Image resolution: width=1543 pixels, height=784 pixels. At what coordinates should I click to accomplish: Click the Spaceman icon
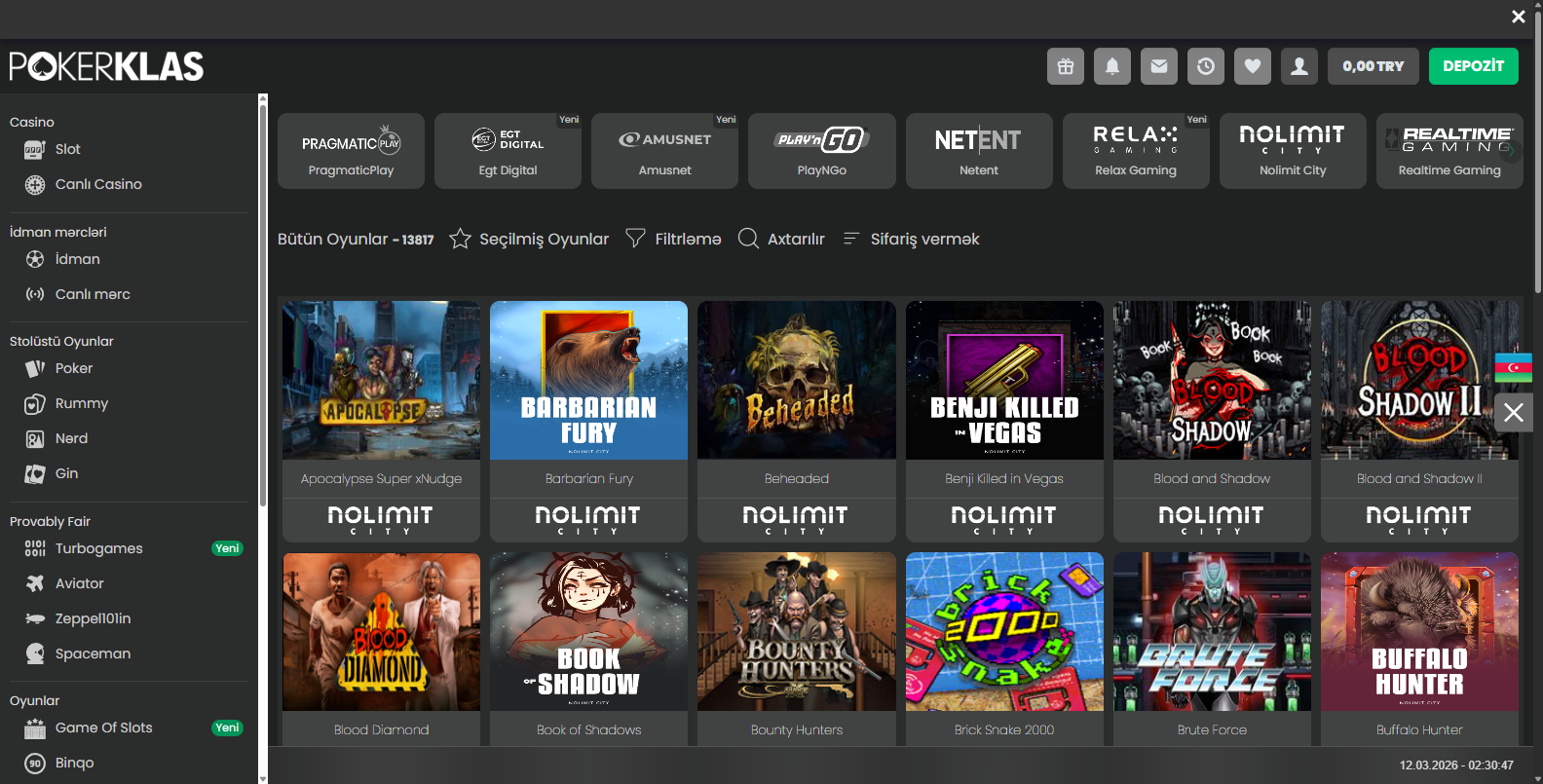[x=35, y=653]
